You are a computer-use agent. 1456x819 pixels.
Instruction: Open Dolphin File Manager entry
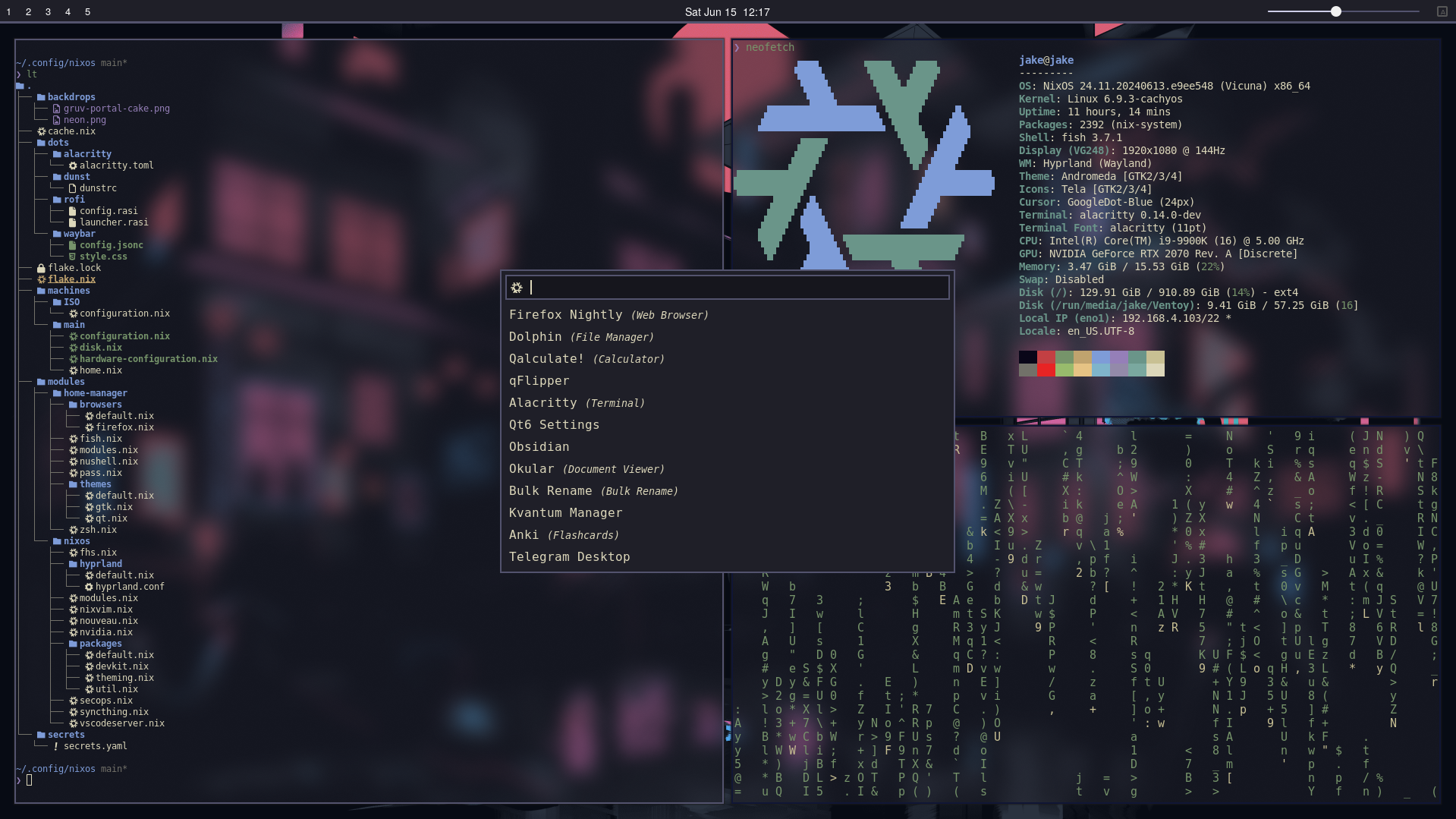(727, 336)
